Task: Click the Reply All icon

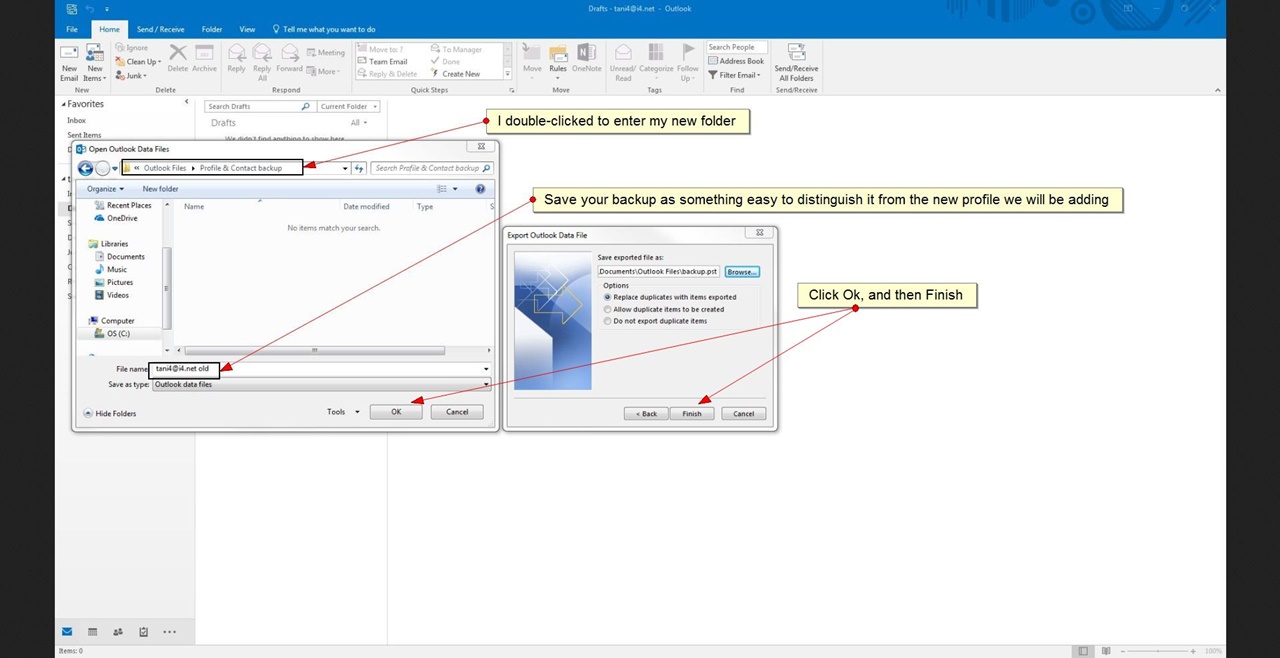Action: point(262,62)
